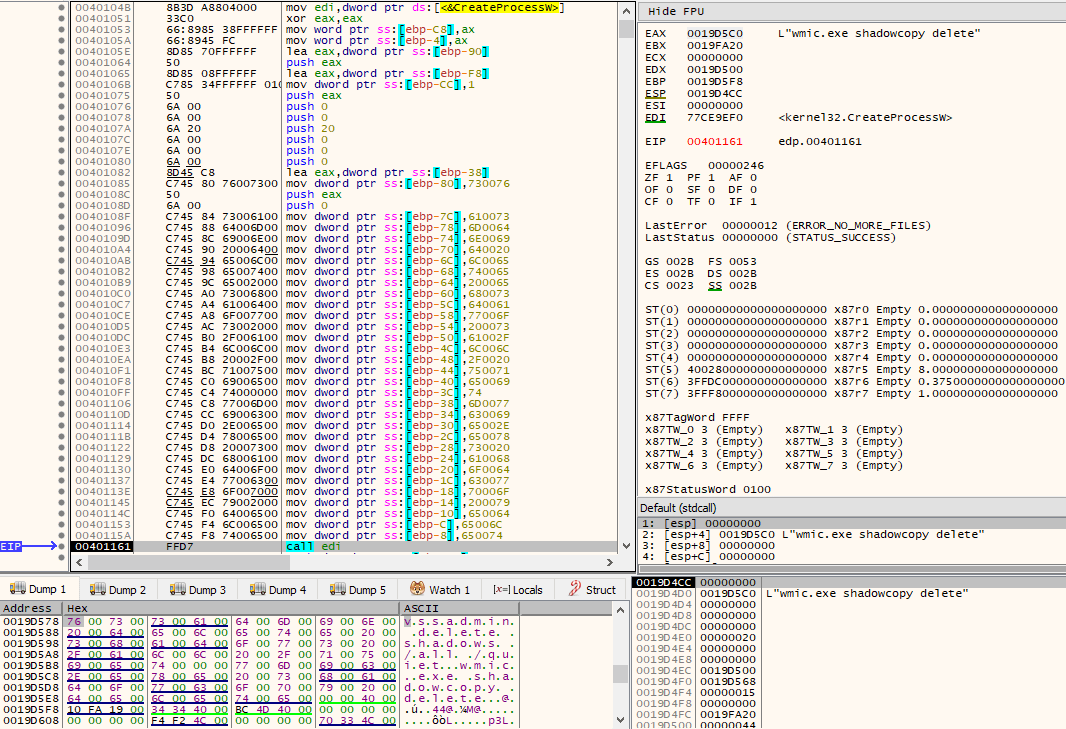Click the Hide FPU button
This screenshot has width=1066, height=729.
(x=676, y=12)
